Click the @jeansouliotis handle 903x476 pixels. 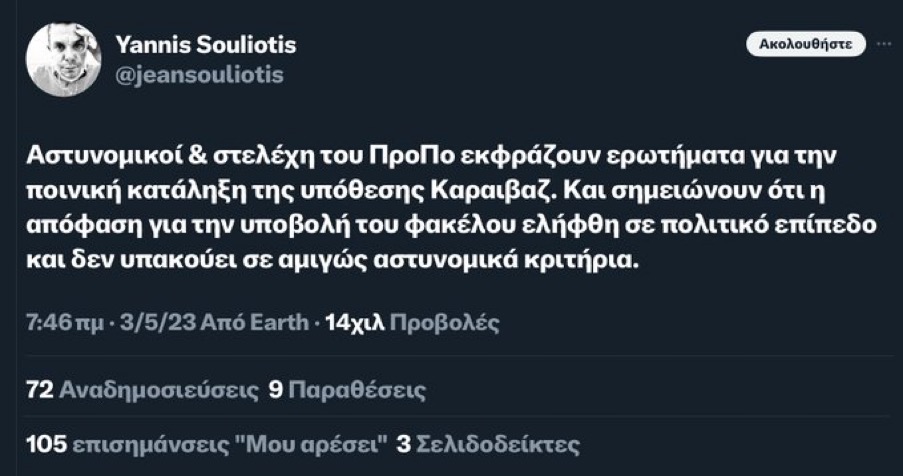[x=200, y=75]
